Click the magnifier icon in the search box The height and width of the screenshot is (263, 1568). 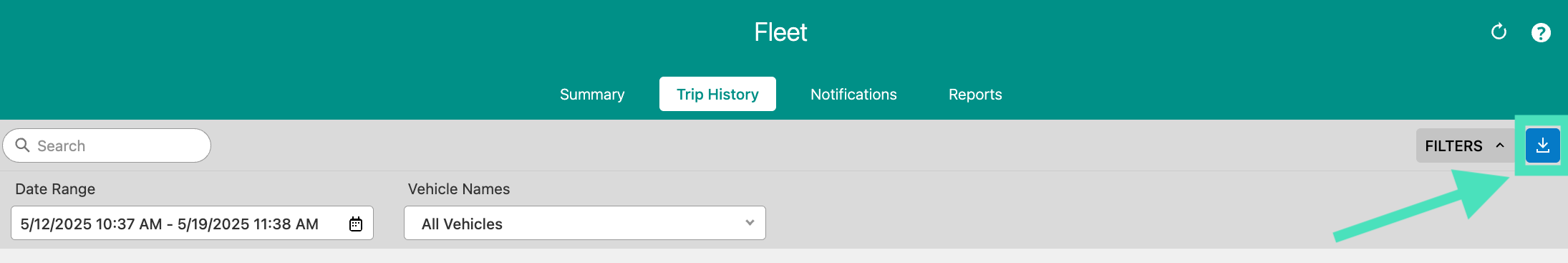coord(22,145)
